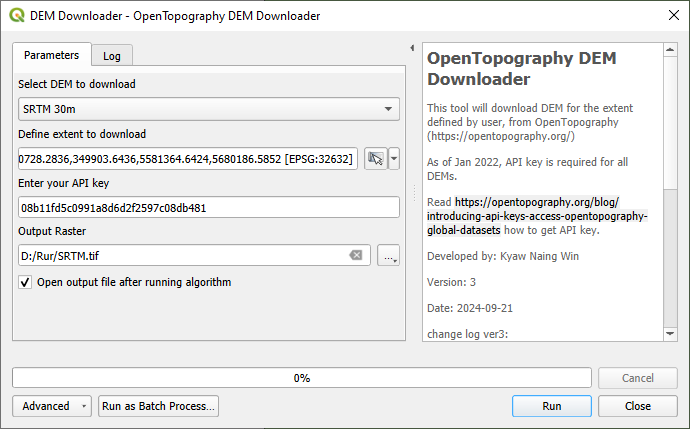Click the Output Raster path field
690x429 pixels.
[x=195, y=255]
